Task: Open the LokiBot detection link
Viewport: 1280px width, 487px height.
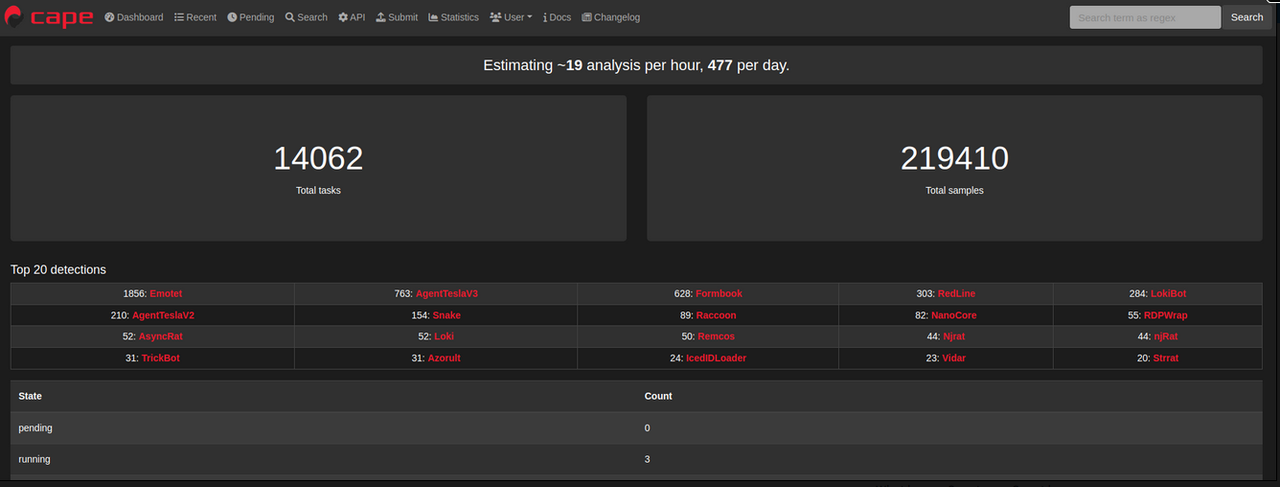Action: tap(1169, 294)
